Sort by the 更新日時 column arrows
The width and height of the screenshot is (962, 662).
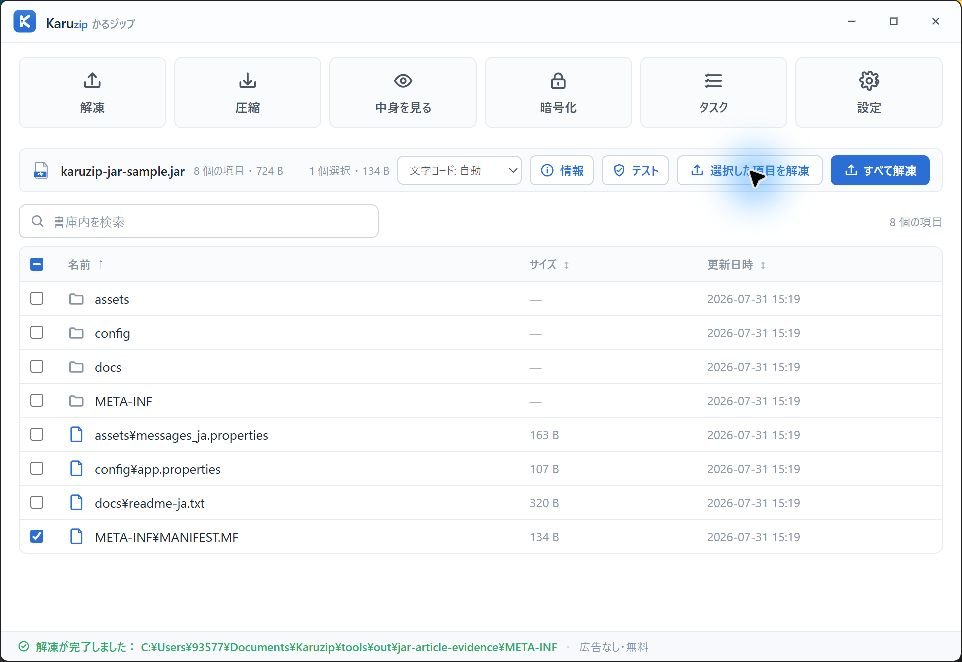pos(763,265)
